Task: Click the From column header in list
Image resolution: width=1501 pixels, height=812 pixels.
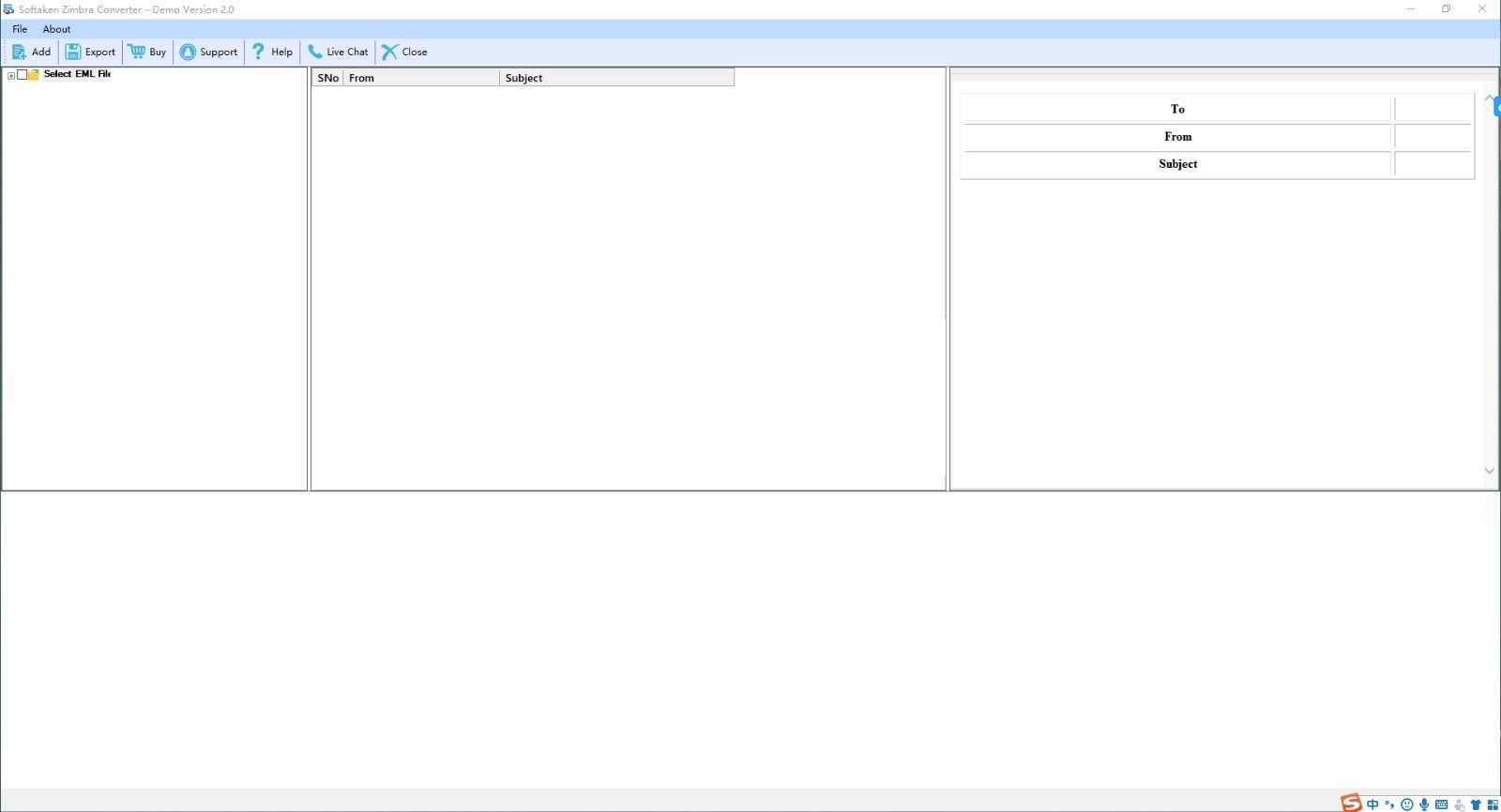Action: pyautogui.click(x=421, y=78)
